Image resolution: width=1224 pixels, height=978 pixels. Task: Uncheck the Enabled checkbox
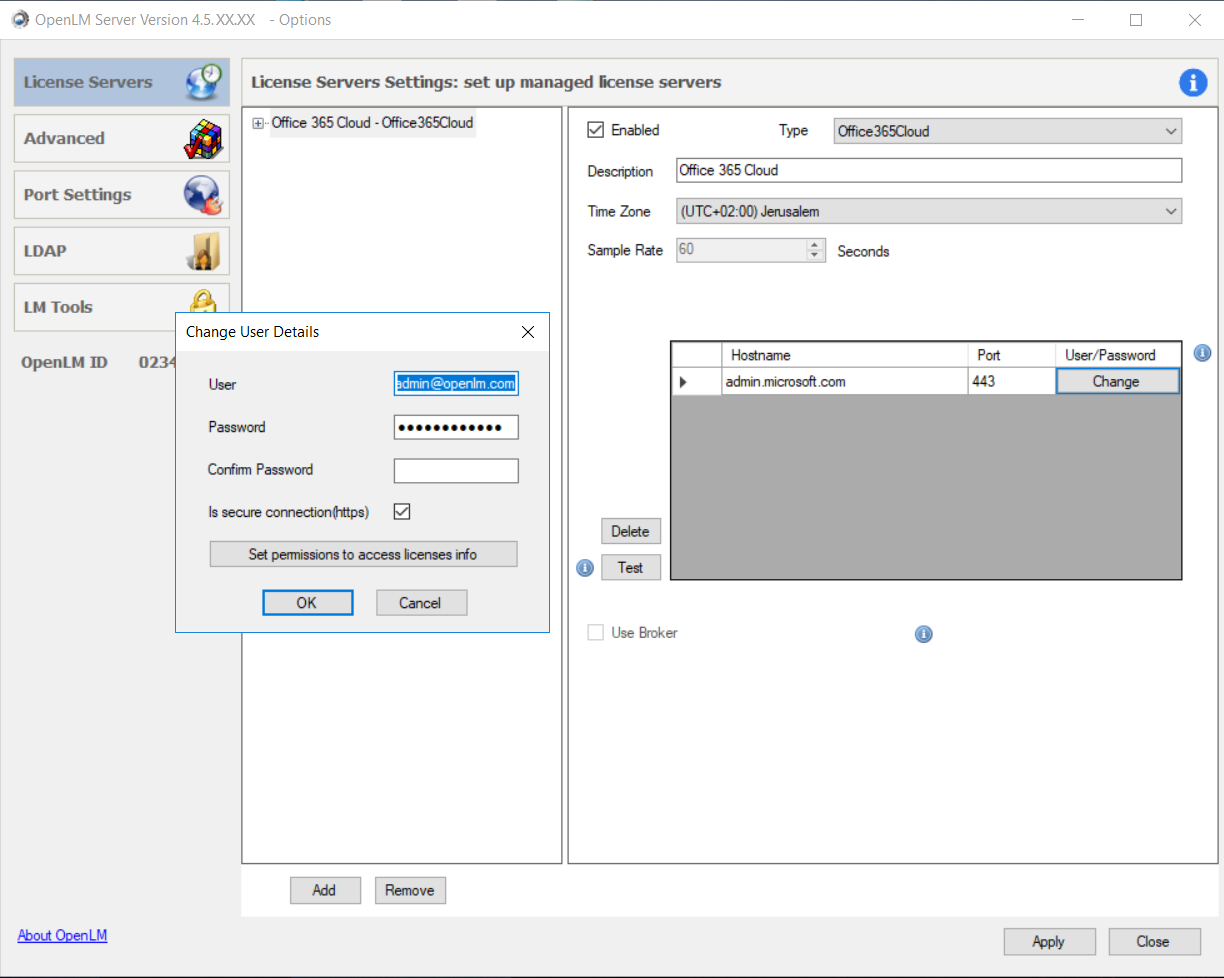click(596, 130)
